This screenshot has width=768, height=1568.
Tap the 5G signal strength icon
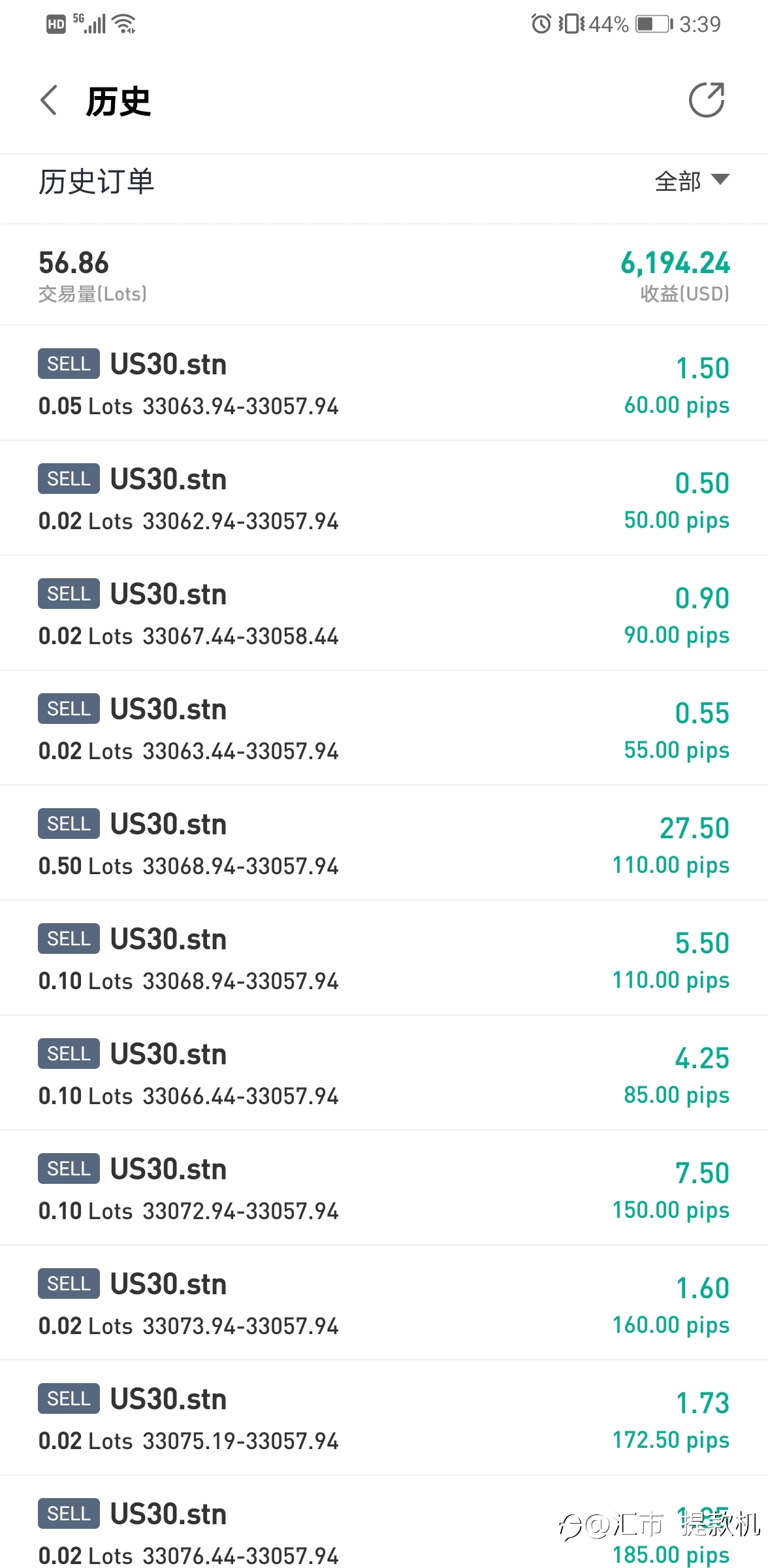(91, 24)
